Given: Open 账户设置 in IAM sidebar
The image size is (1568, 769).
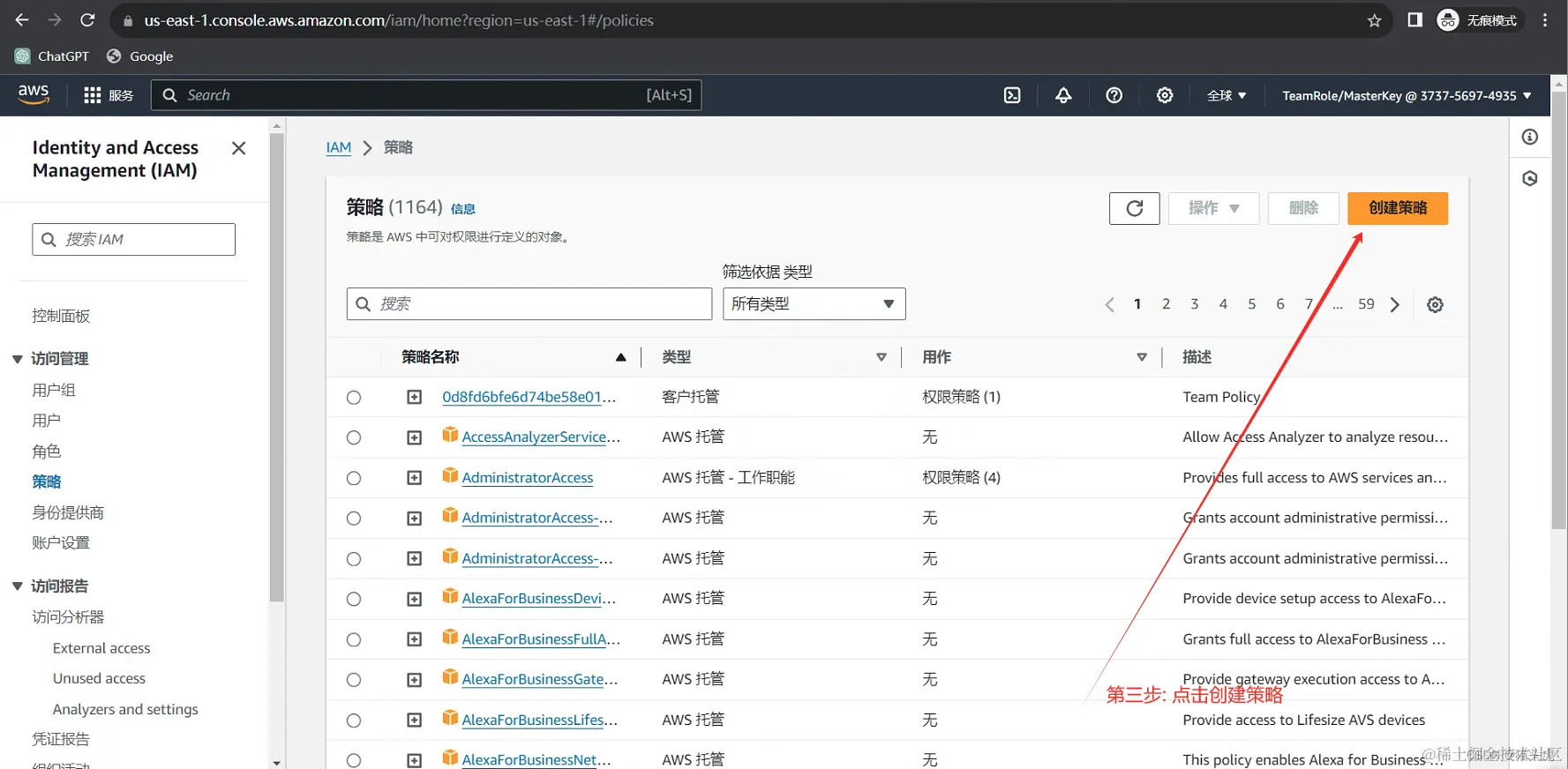Looking at the screenshot, I should coord(61,542).
